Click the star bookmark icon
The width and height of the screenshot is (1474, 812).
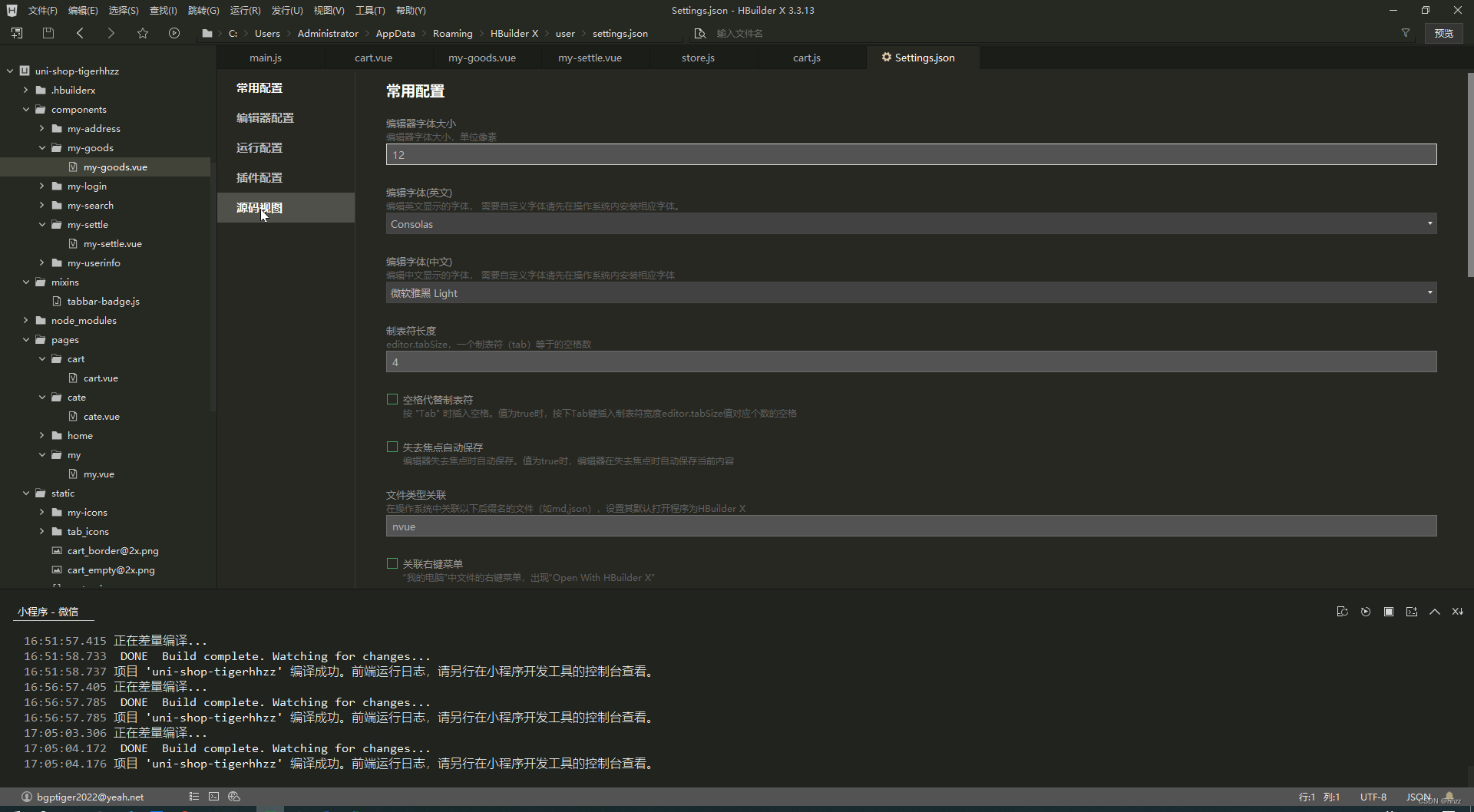coord(143,33)
